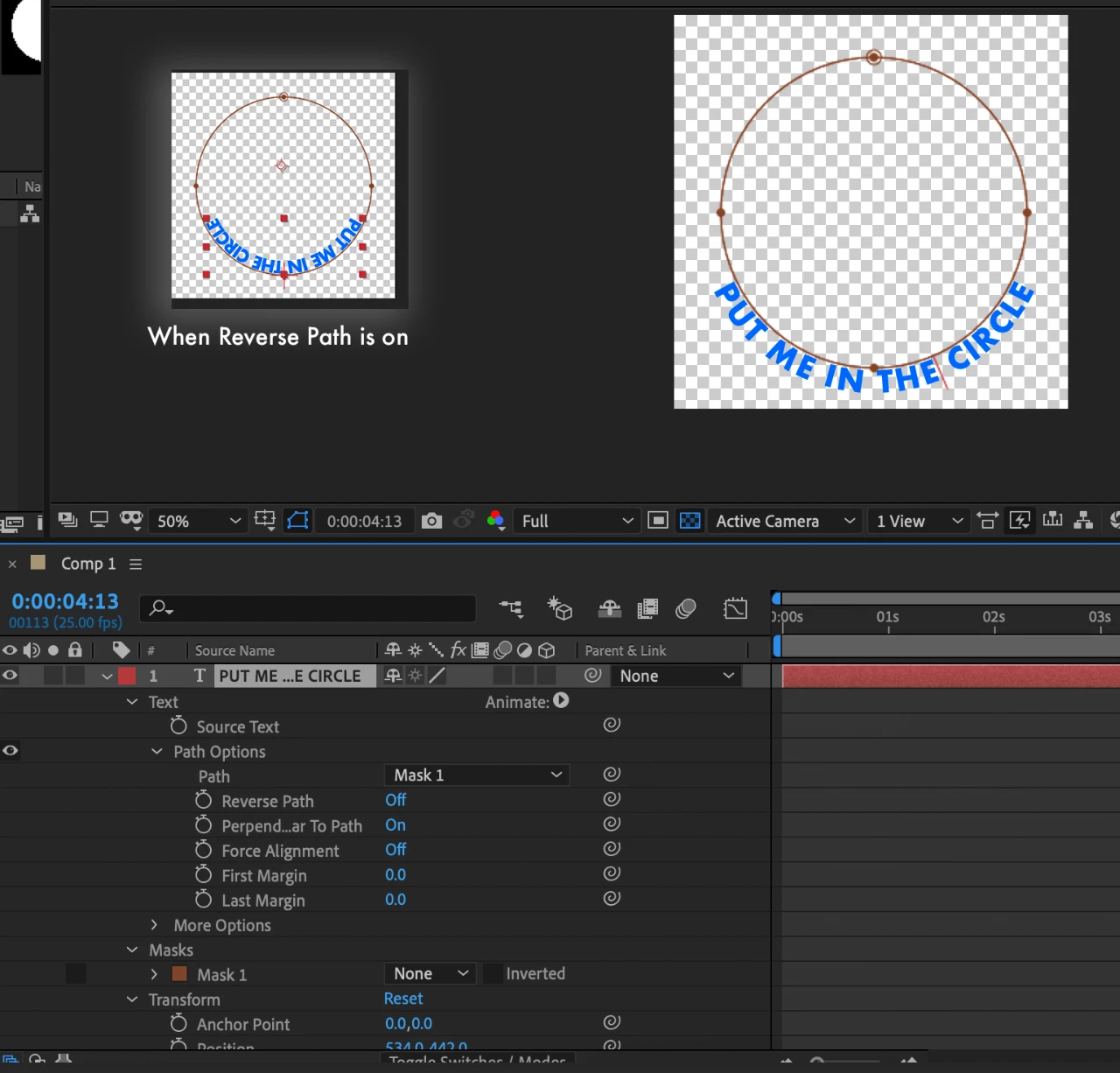Image resolution: width=1120 pixels, height=1073 pixels.
Task: Hide the PUT ME layer eye toggle
Action: click(10, 676)
